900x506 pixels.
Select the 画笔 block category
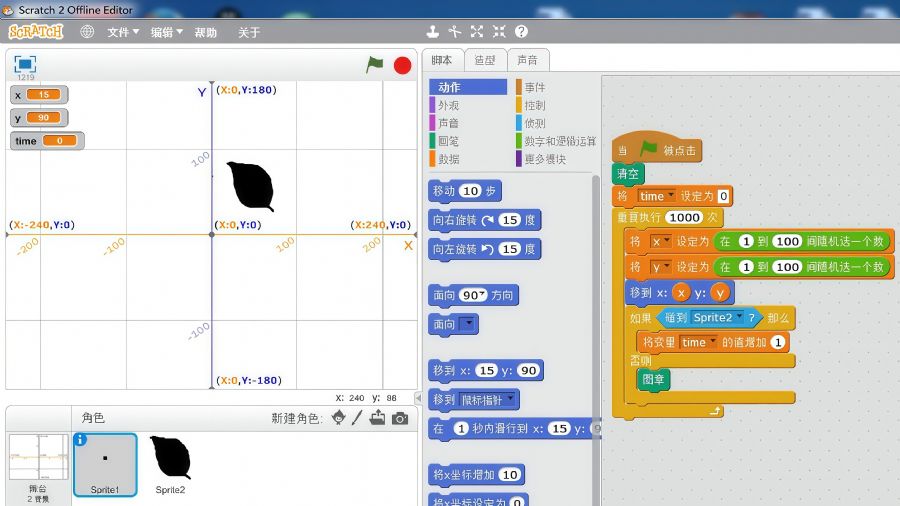click(x=448, y=141)
